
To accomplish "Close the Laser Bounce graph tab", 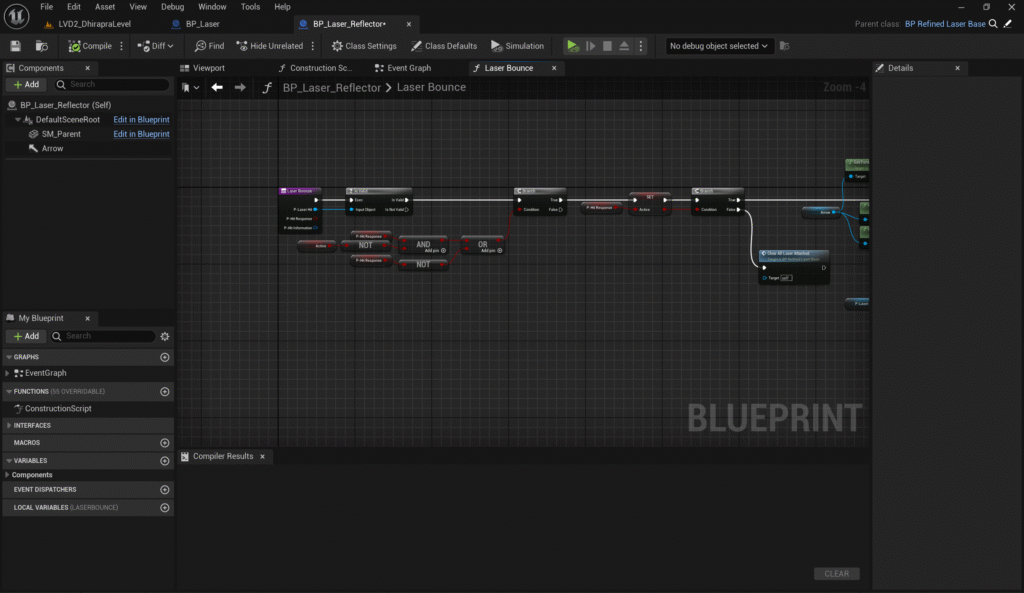I will [554, 69].
